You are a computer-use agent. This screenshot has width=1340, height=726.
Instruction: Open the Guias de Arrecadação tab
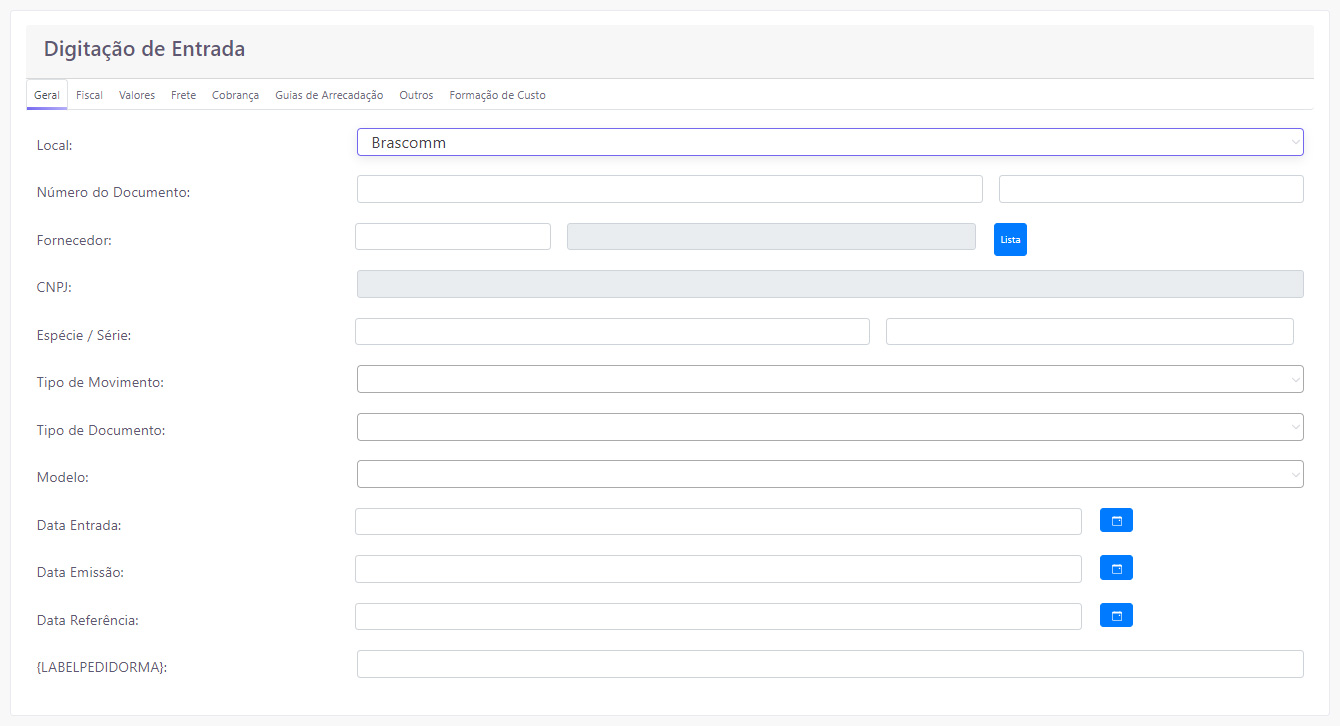[329, 95]
